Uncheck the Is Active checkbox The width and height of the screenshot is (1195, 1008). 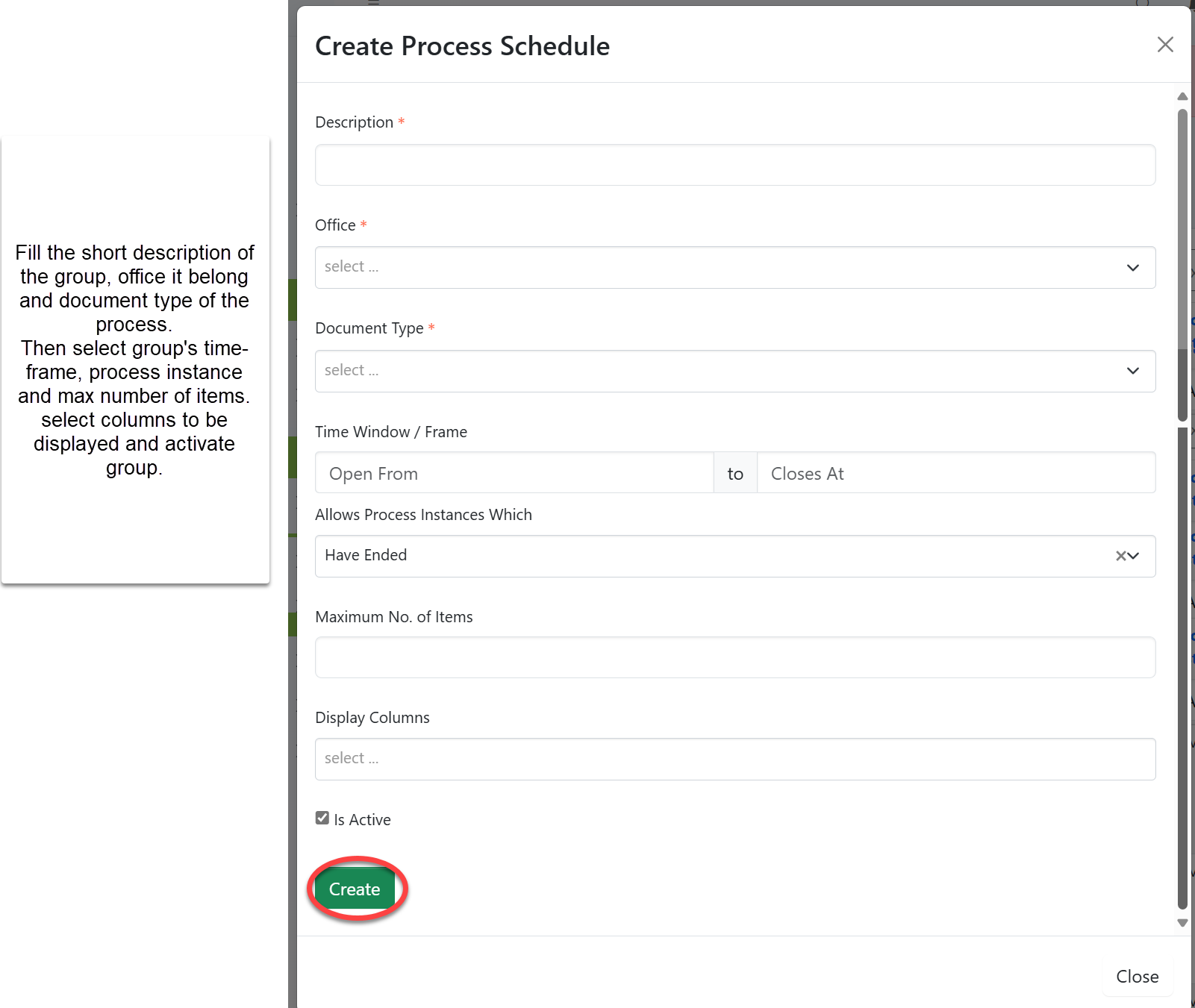pos(322,818)
